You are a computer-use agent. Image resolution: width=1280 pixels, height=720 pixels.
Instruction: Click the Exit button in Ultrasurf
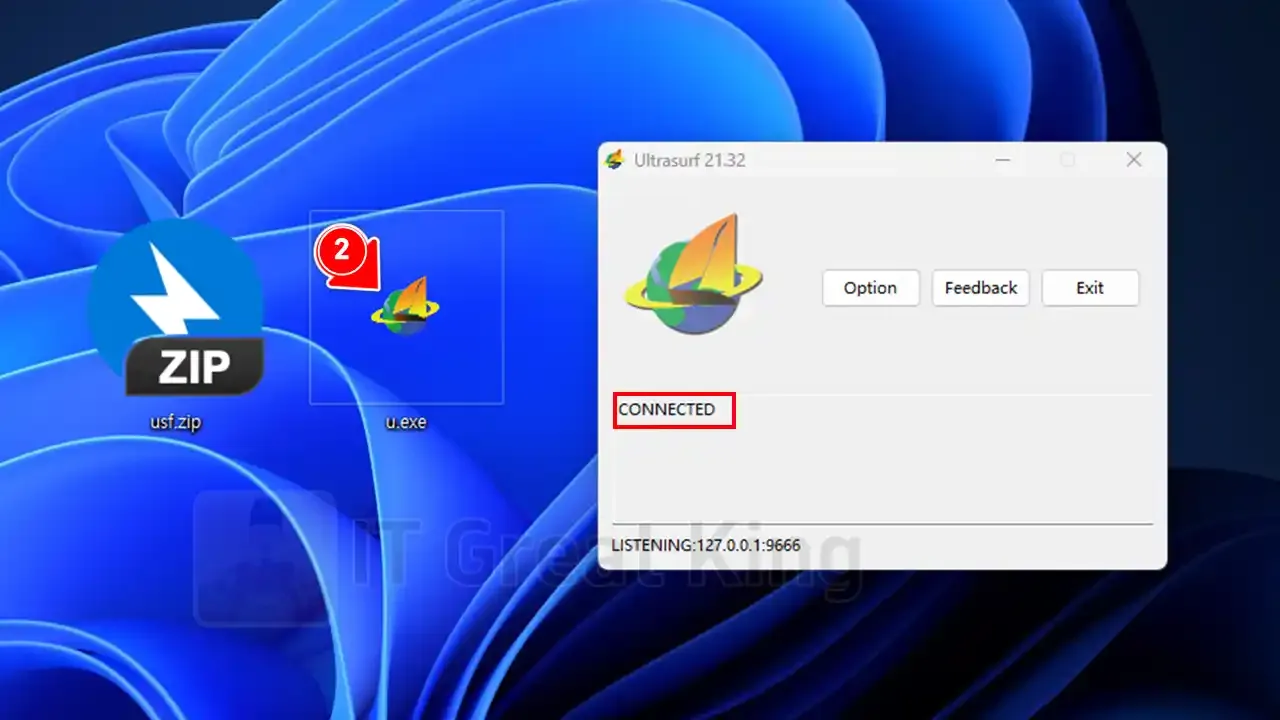tap(1090, 288)
